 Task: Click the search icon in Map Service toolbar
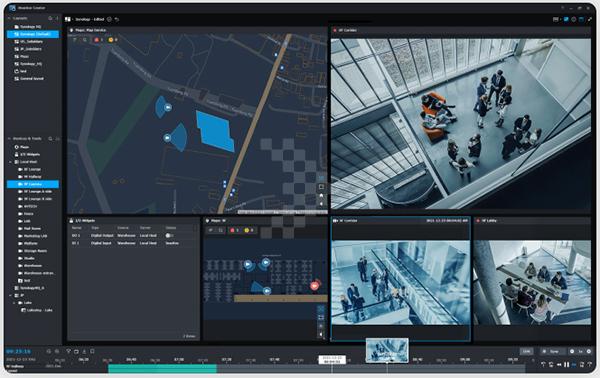coord(85,40)
